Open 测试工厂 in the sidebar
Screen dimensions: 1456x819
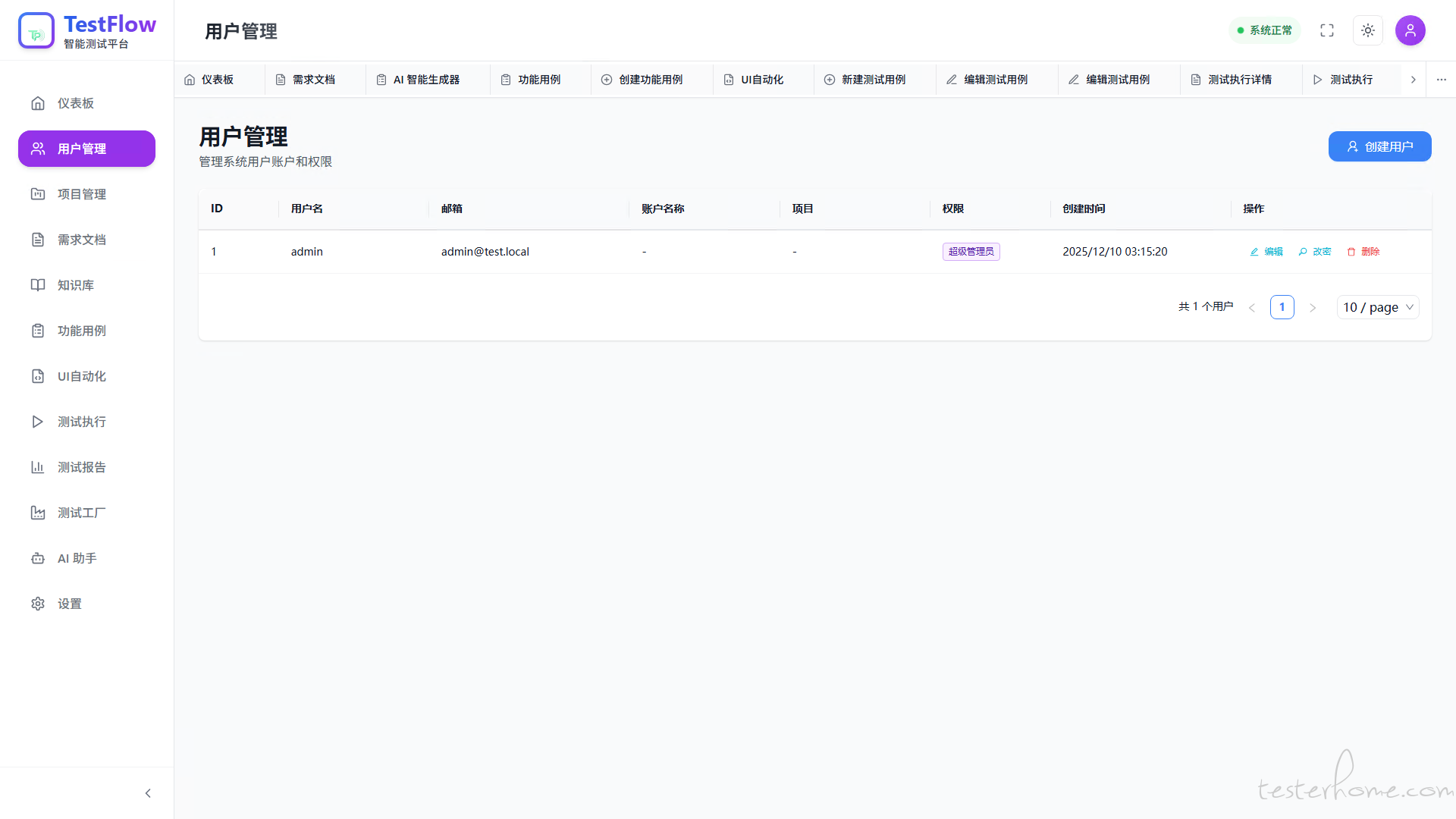[81, 513]
